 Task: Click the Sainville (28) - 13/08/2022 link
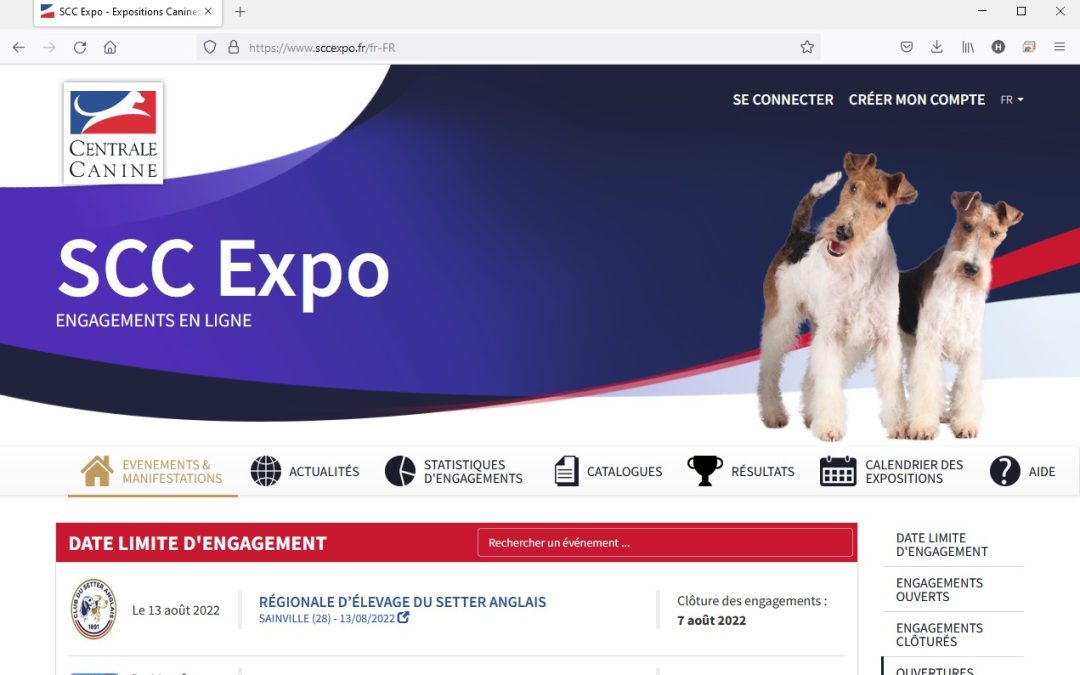[x=326, y=619]
